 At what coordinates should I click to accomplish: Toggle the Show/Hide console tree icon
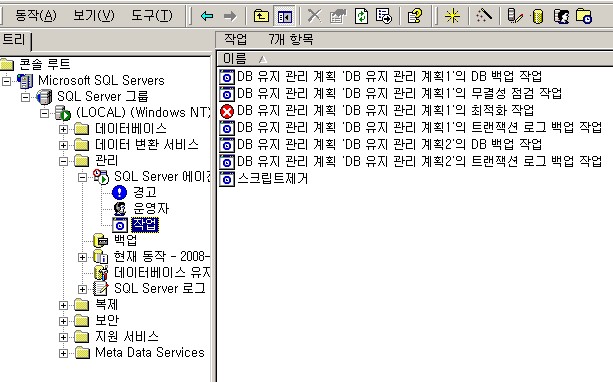[x=285, y=16]
